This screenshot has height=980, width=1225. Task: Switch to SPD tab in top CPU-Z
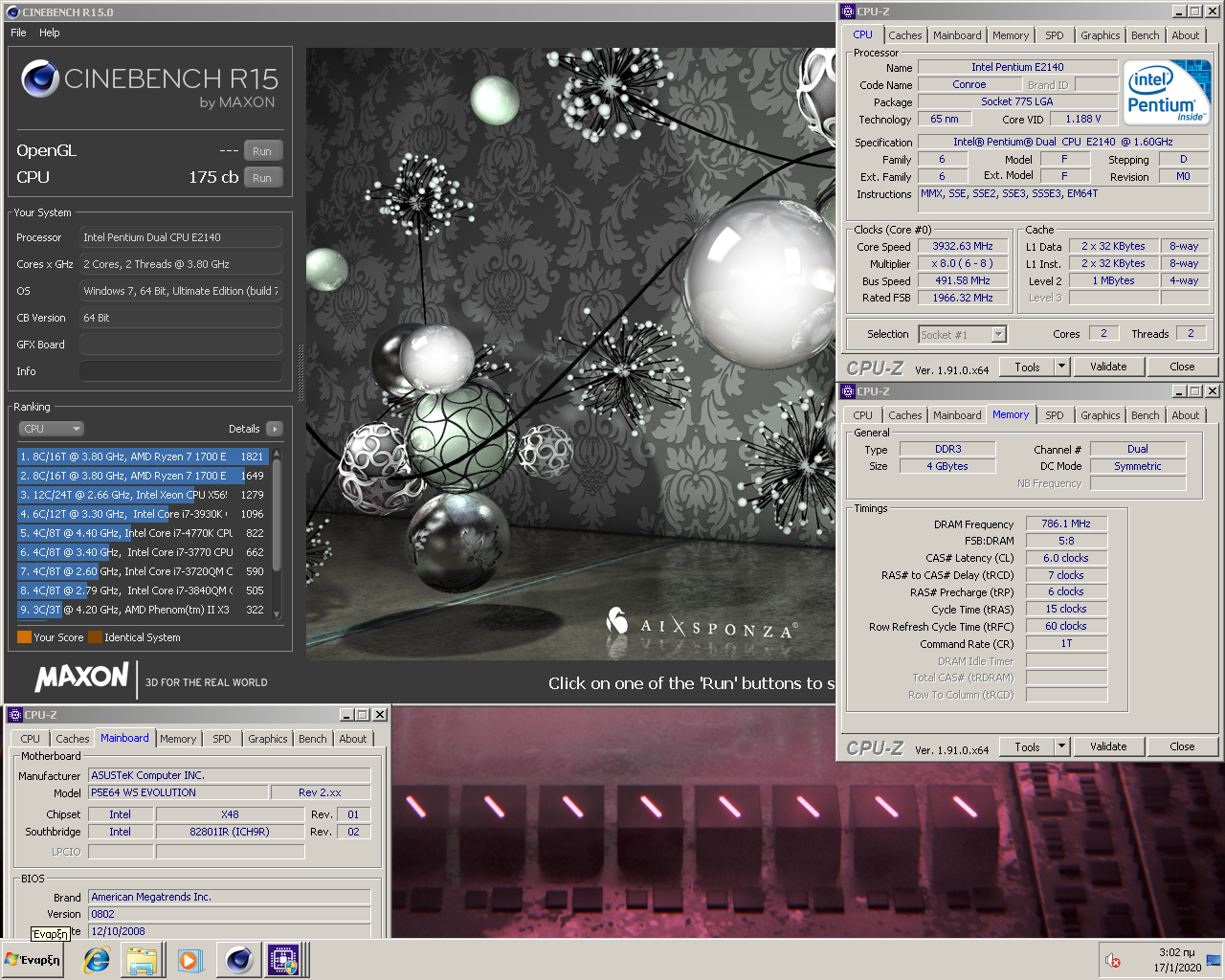tap(1054, 35)
